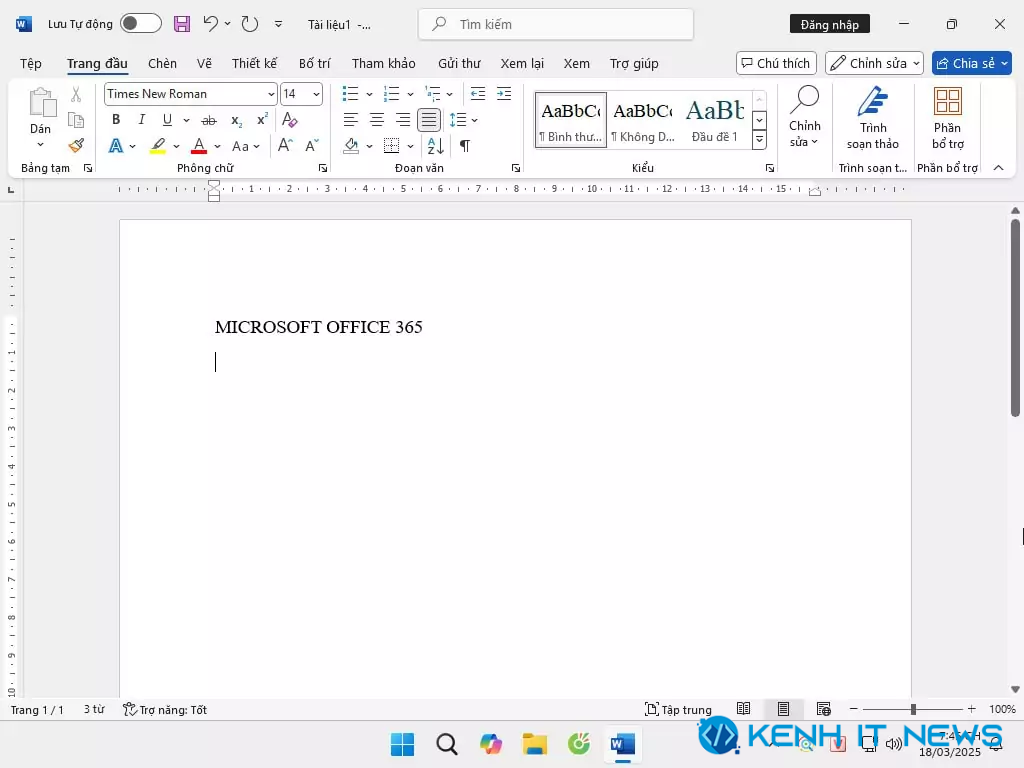
Task: Toggle show paragraph marks pilcrow
Action: tap(464, 146)
